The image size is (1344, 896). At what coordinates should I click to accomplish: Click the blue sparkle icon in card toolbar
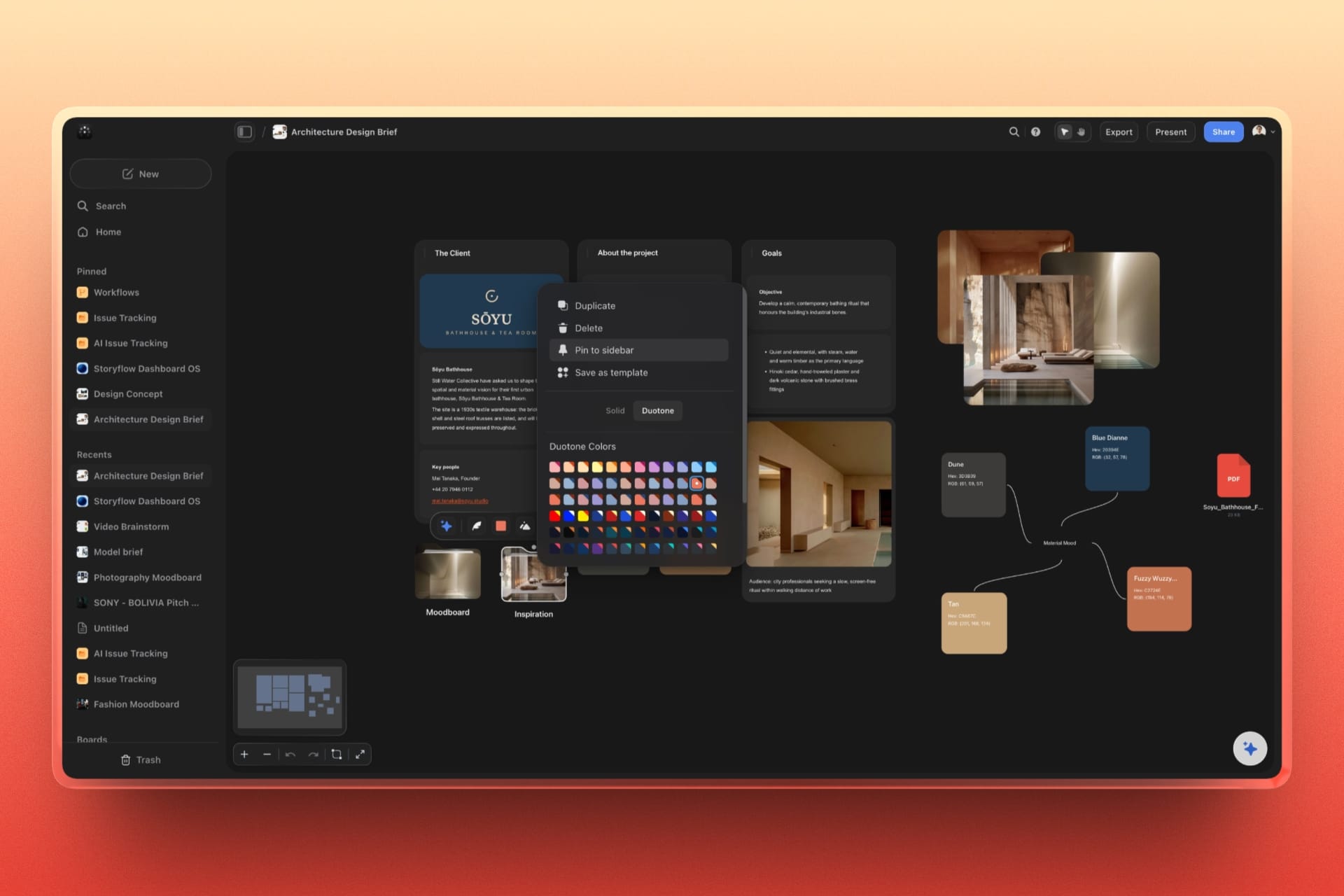pyautogui.click(x=446, y=526)
